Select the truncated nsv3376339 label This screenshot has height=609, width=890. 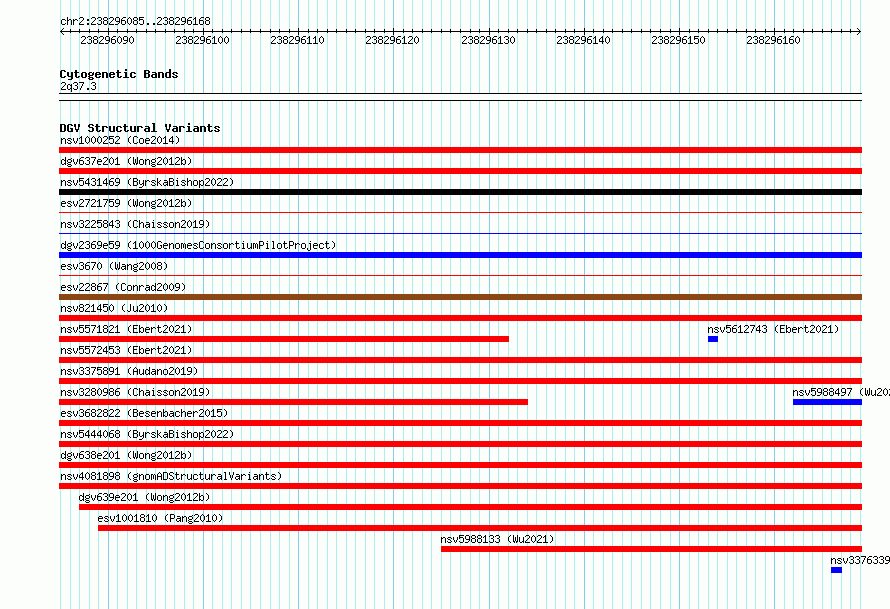tap(860, 560)
